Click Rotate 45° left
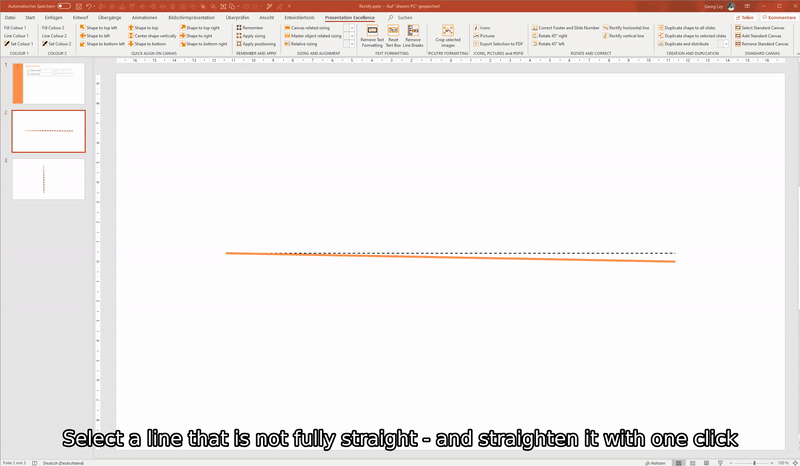Image resolution: width=800 pixels, height=466 pixels. tap(548, 44)
